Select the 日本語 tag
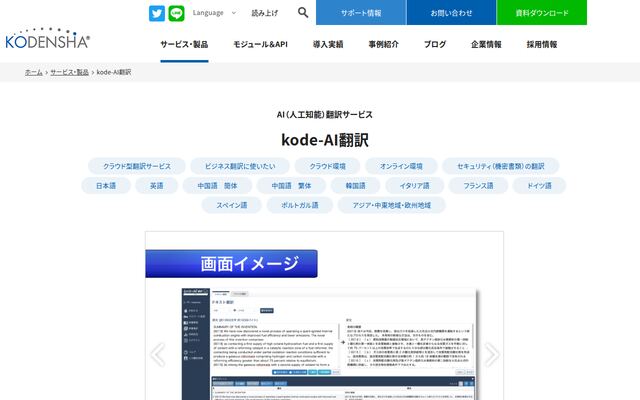The height and width of the screenshot is (400, 640). (x=106, y=186)
